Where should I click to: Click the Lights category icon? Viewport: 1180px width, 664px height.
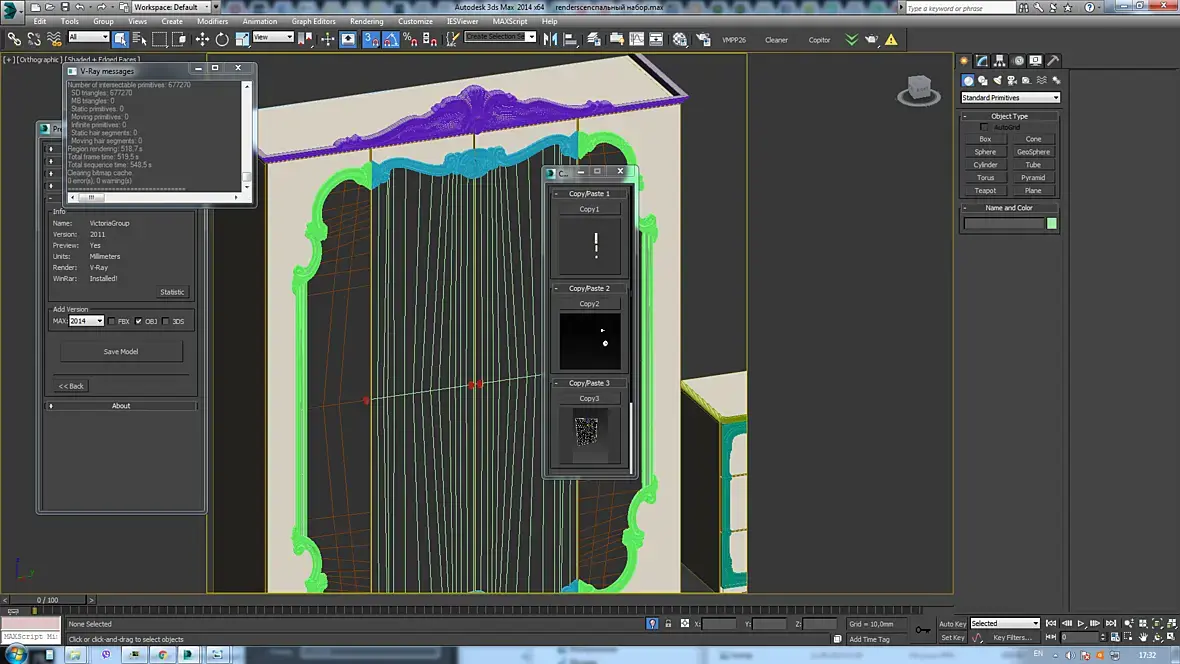pyautogui.click(x=997, y=80)
